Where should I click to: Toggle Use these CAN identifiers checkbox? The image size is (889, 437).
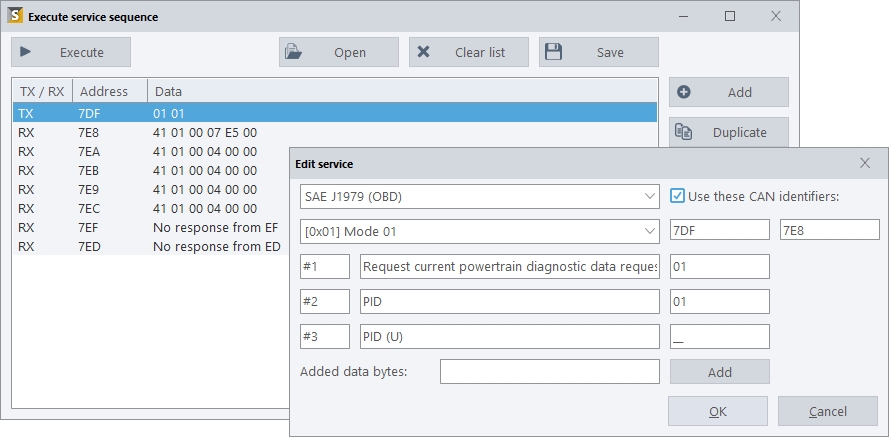[x=678, y=196]
